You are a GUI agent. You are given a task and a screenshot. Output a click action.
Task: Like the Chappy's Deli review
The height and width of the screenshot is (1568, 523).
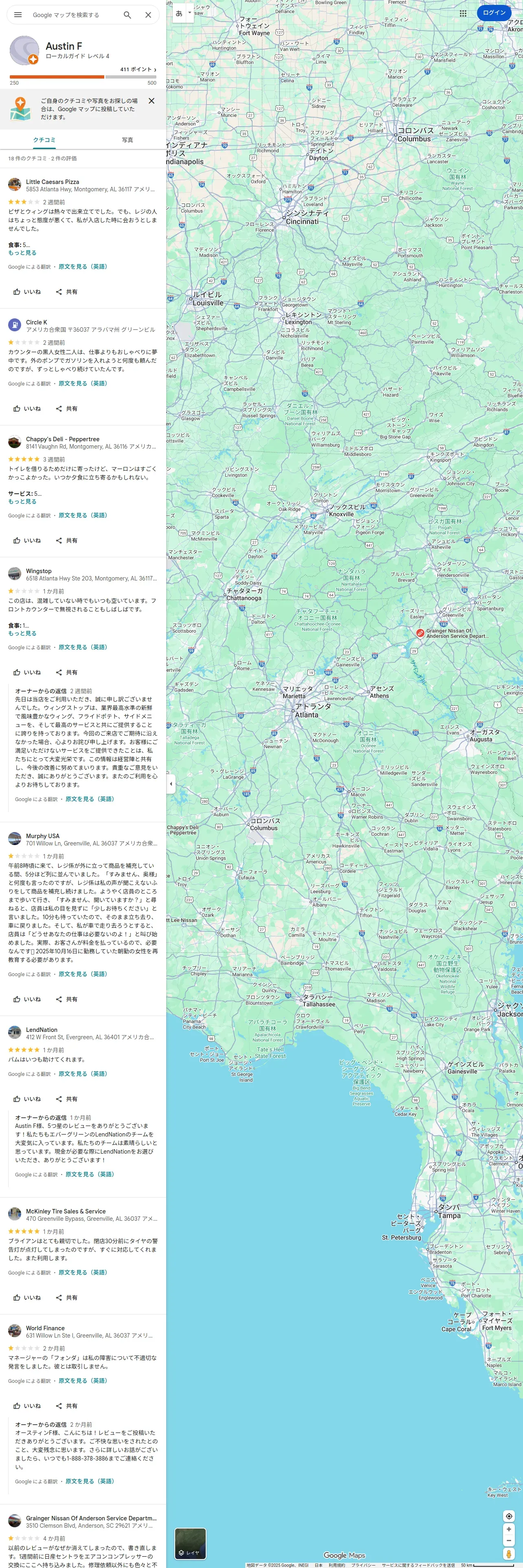point(27,541)
